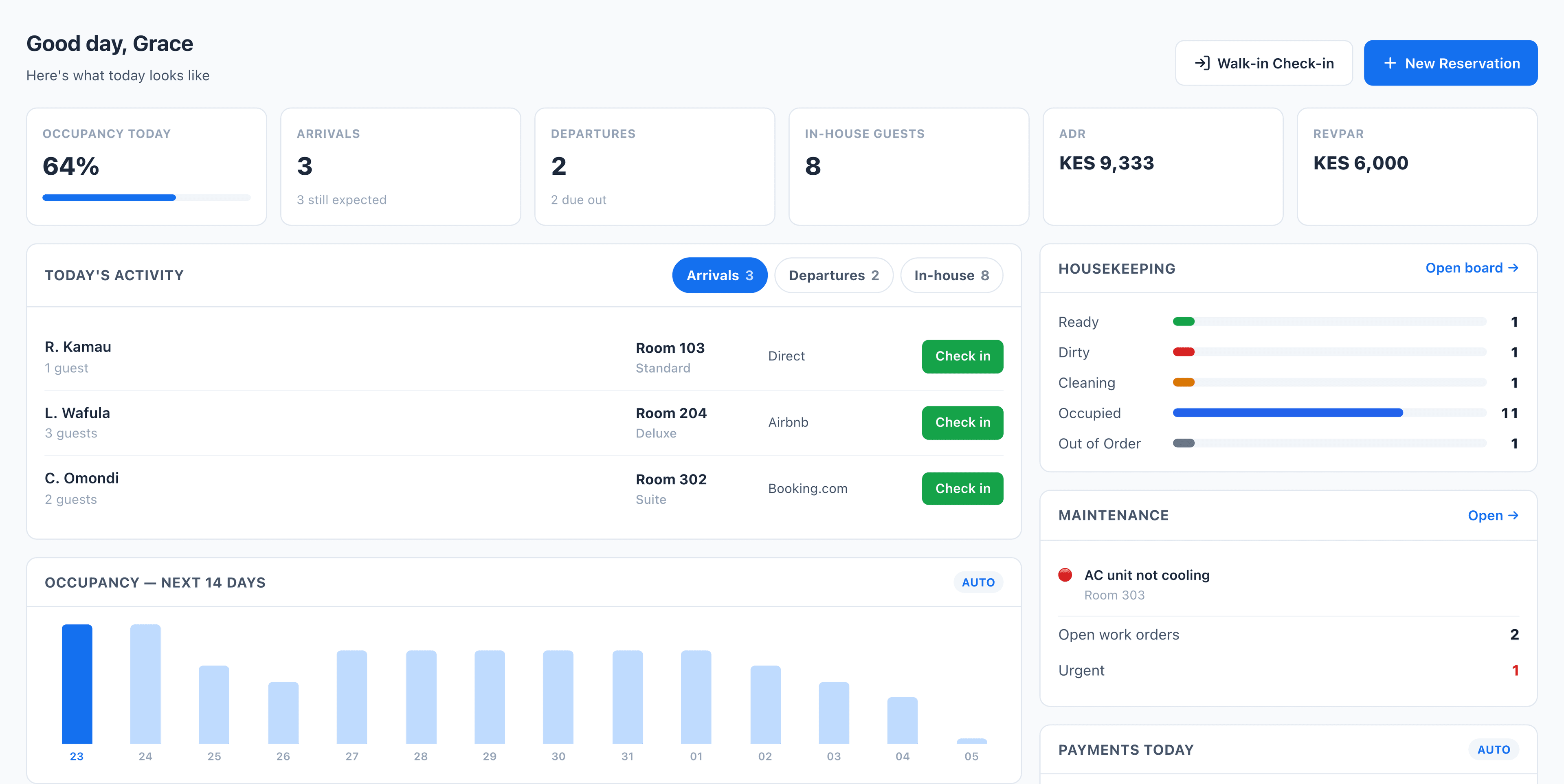This screenshot has width=1564, height=784.
Task: Click the Occupied housekeeping blue bar
Action: tap(1288, 413)
